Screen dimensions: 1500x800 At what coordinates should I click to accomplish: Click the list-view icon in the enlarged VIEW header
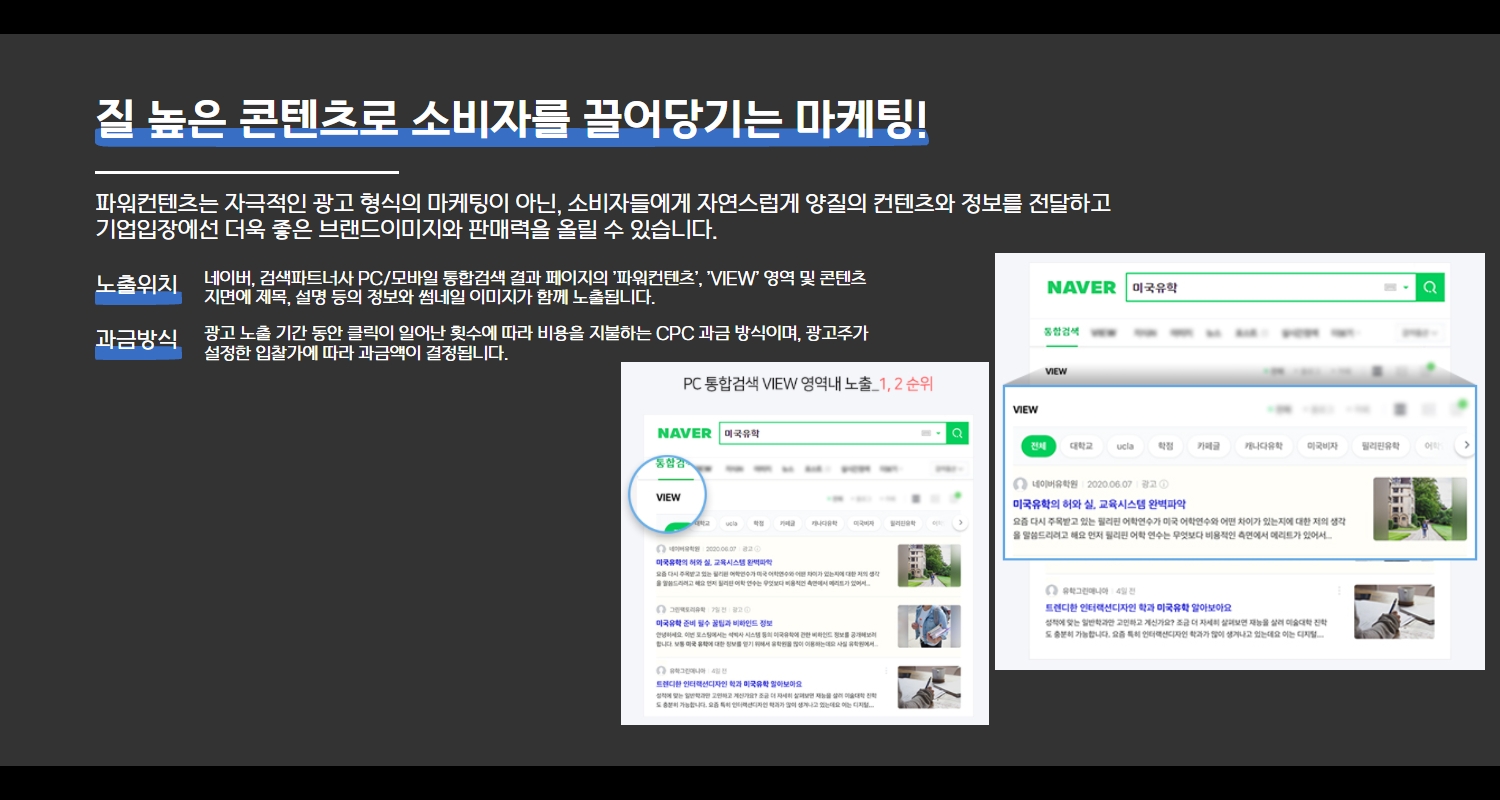pyautogui.click(x=1400, y=409)
